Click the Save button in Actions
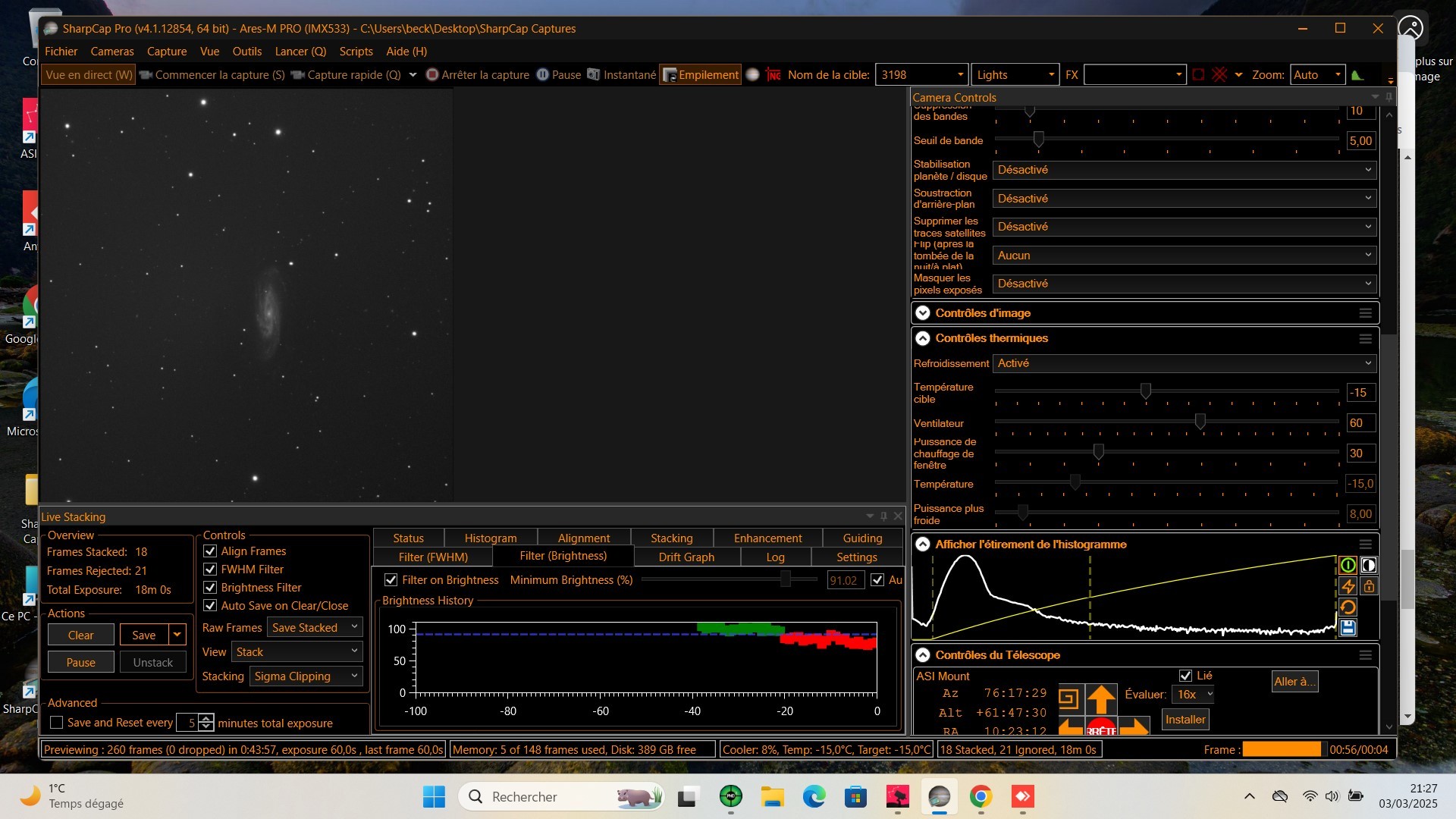1456x819 pixels. [144, 635]
